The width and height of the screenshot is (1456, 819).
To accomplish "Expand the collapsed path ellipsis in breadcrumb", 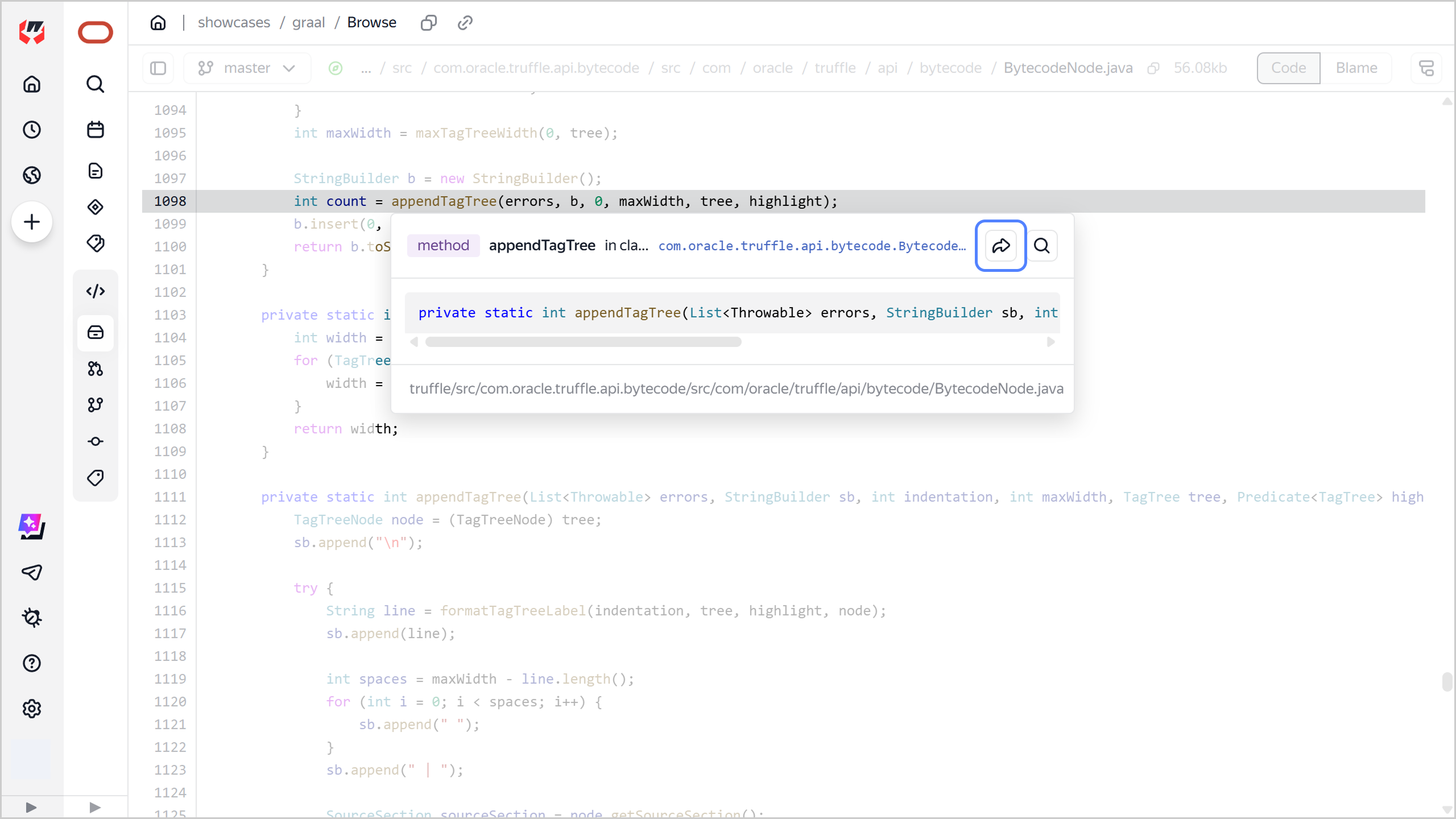I will tap(366, 68).
